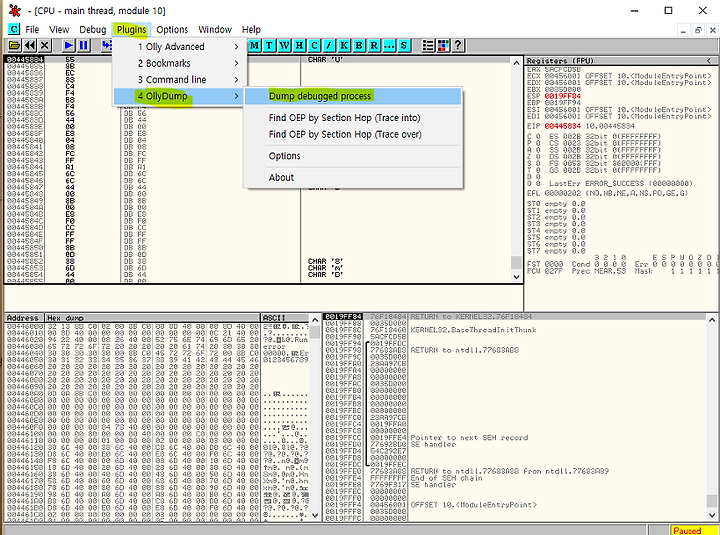Click the Address column header in dump
The width and height of the screenshot is (720, 535).
[x=24, y=318]
